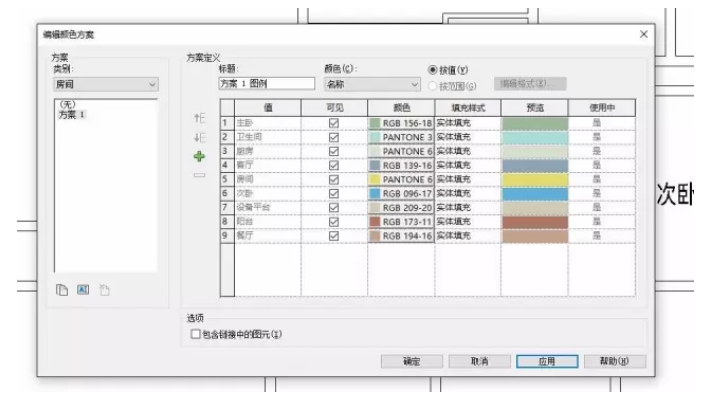Open color RGB 156-18 for 主卧
This screenshot has width=706, height=398.
pyautogui.click(x=401, y=123)
